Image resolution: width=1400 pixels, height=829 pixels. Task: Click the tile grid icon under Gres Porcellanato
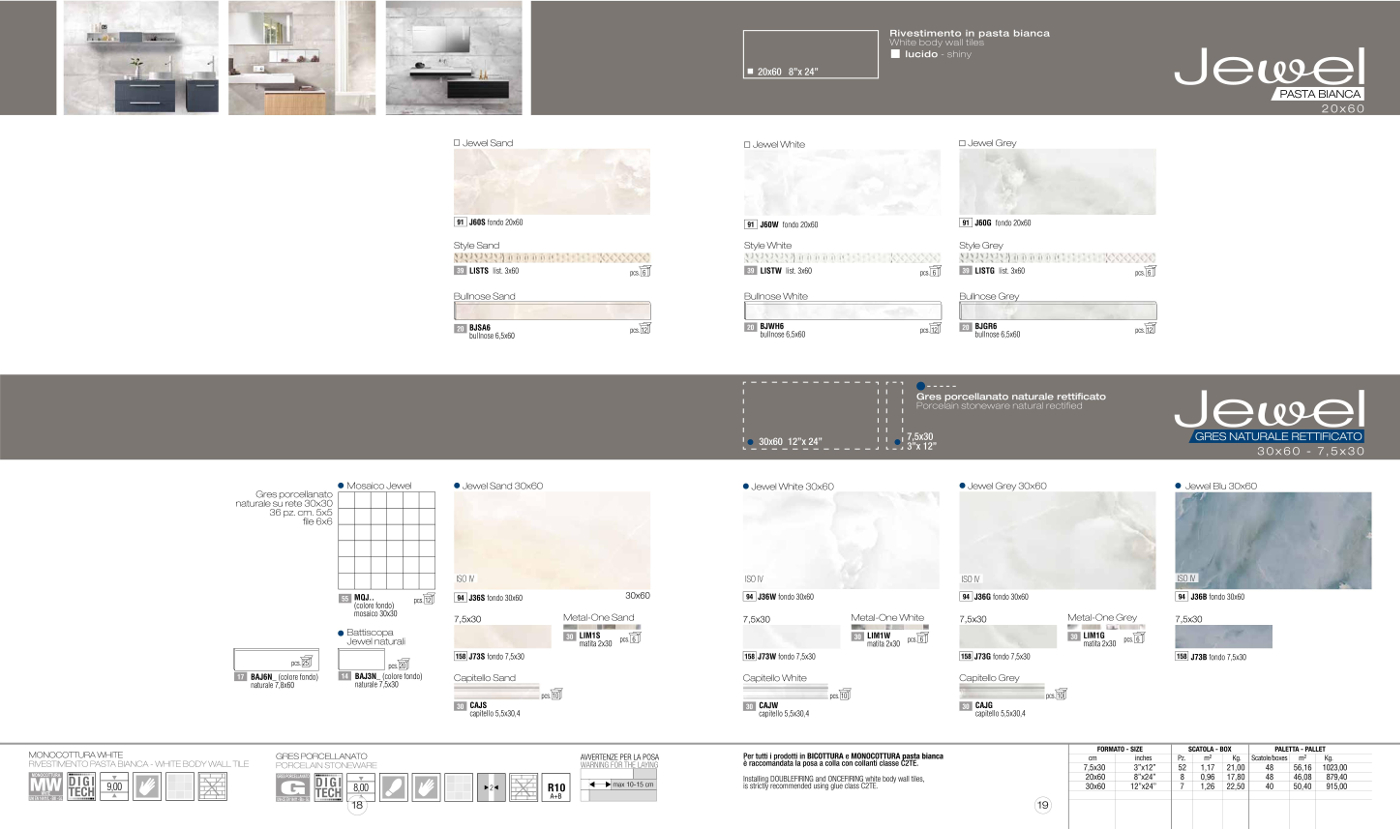459,786
